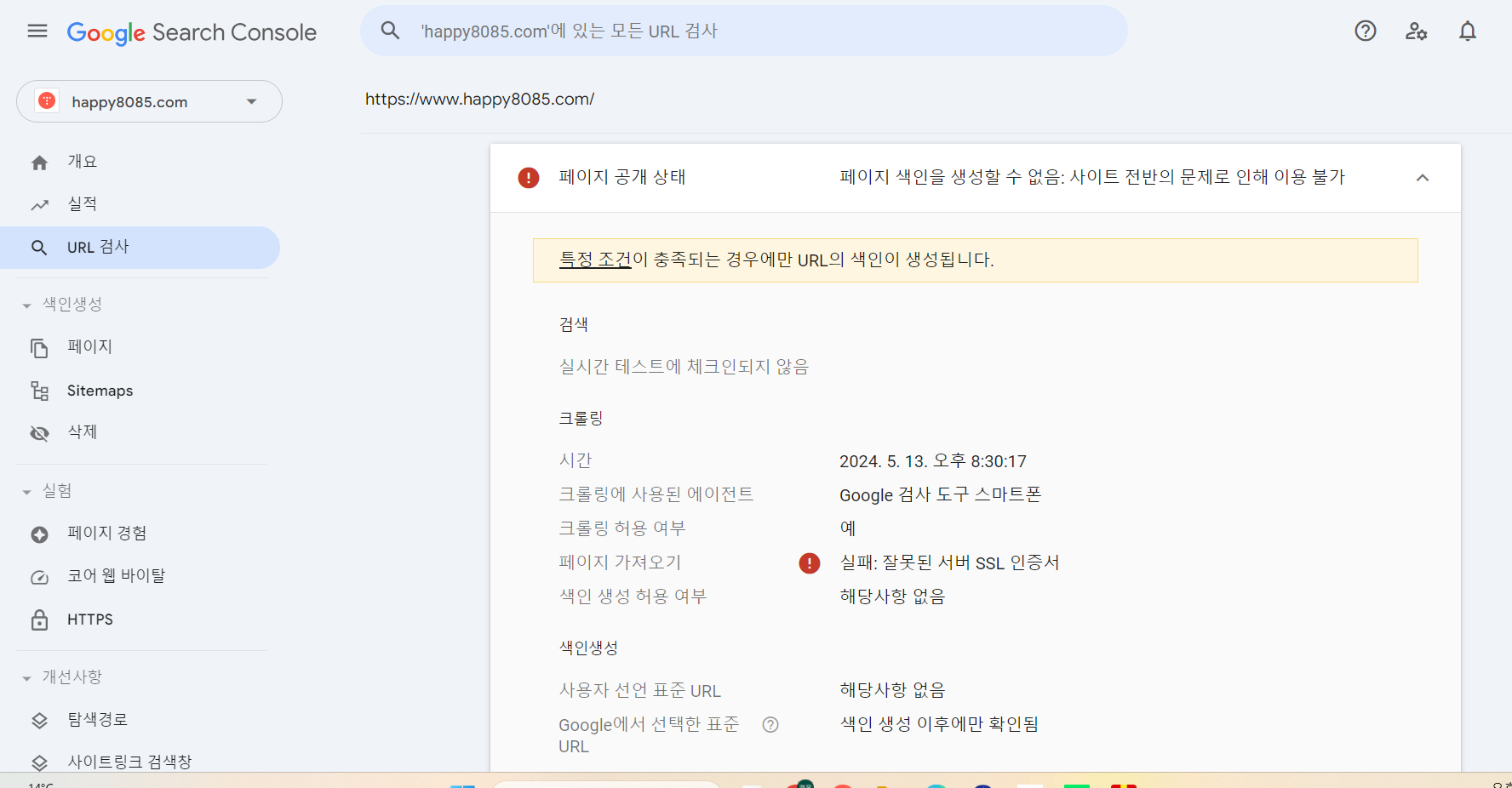1512x788 pixels.
Task: Click the plus-circle icon beside 페이지 경험
Action: point(40,534)
